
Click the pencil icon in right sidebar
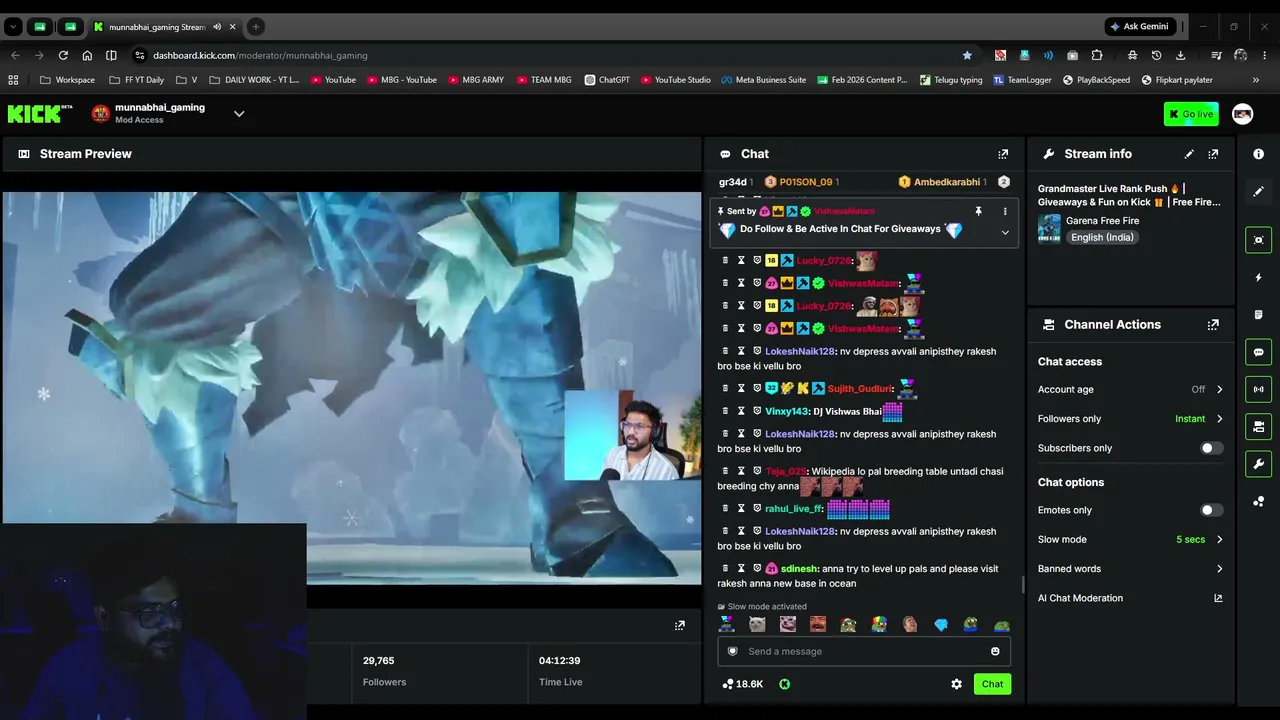1258,191
